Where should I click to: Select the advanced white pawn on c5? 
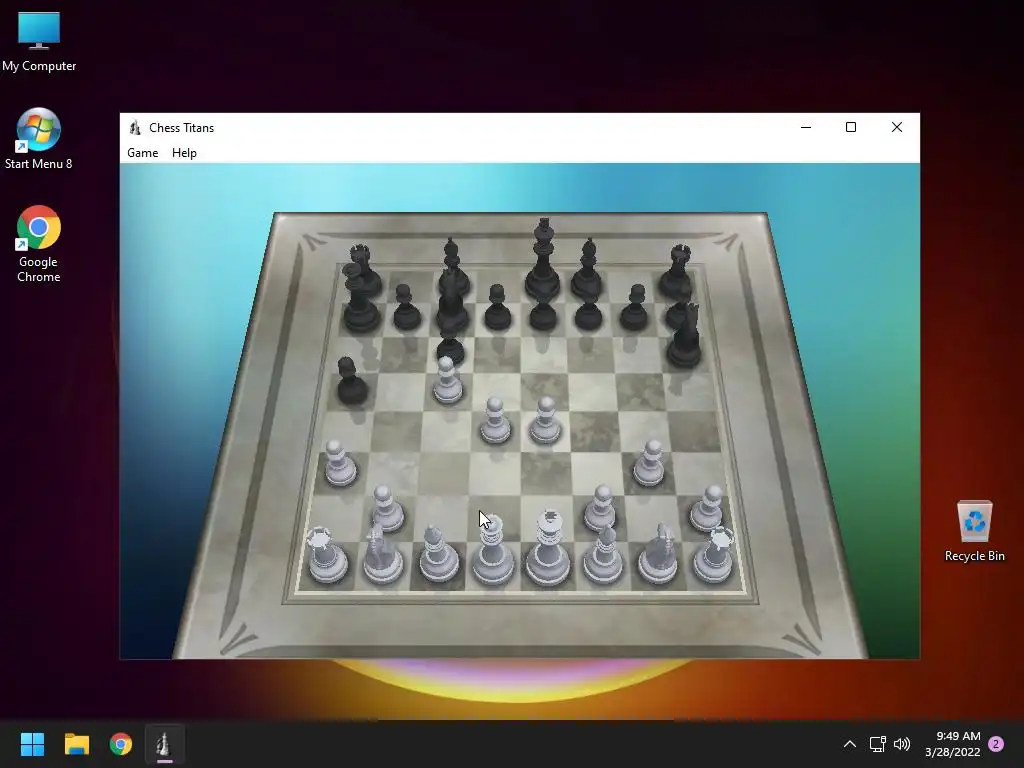(x=447, y=380)
